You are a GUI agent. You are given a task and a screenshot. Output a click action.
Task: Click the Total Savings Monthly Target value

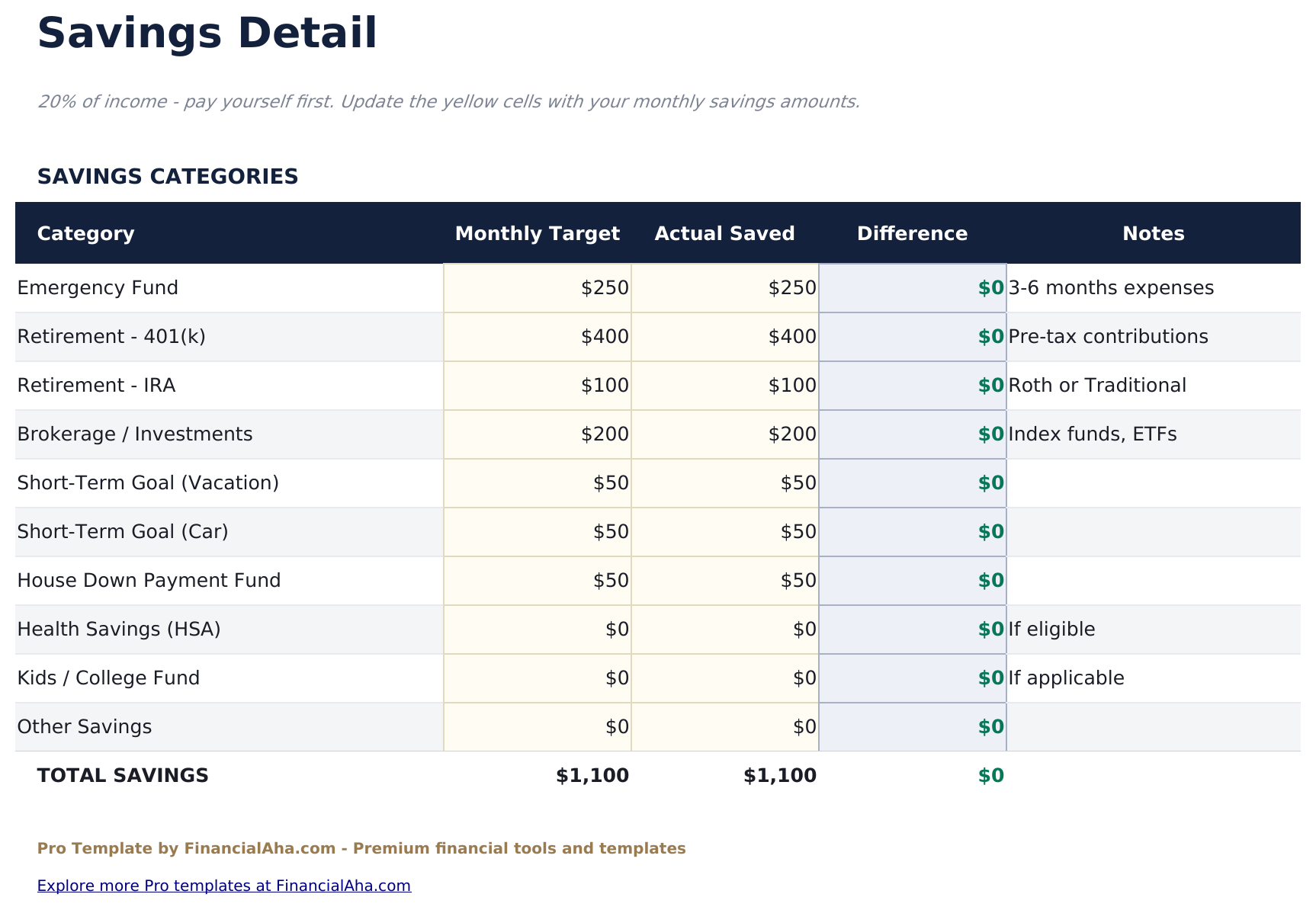click(592, 776)
